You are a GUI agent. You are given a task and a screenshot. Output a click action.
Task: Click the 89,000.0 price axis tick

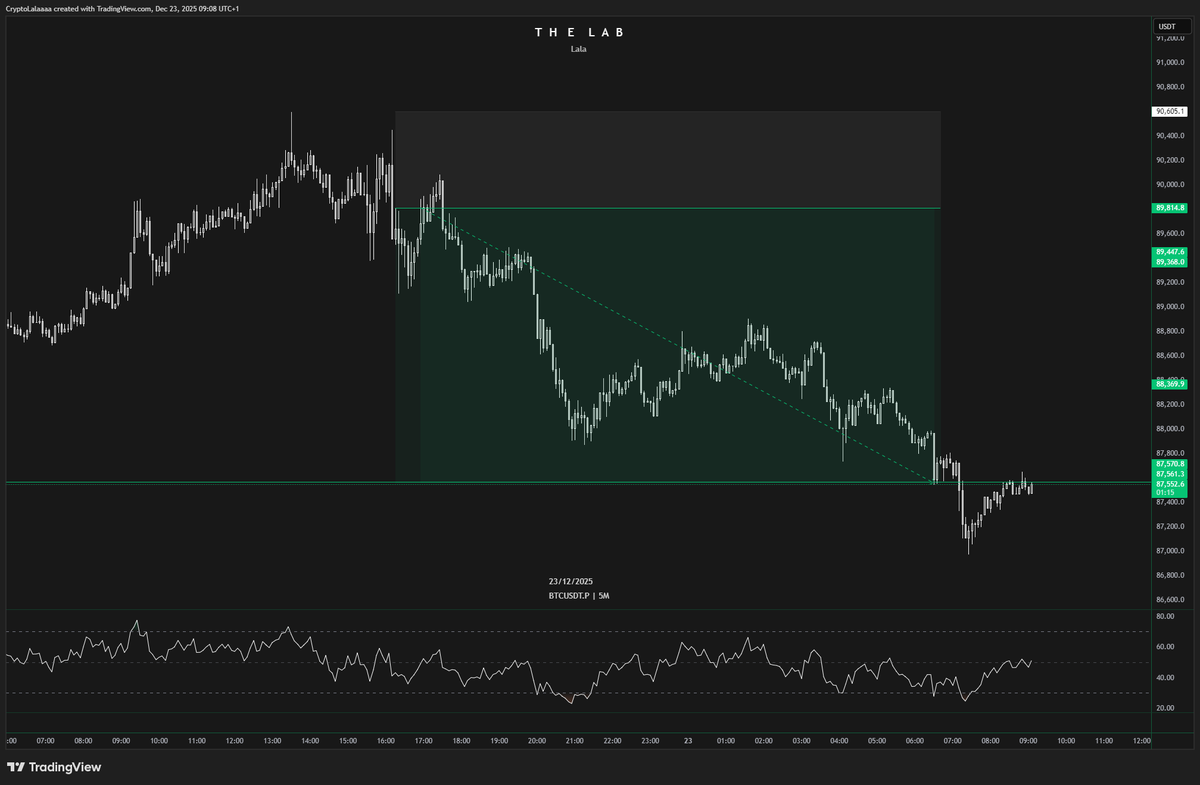[1169, 307]
